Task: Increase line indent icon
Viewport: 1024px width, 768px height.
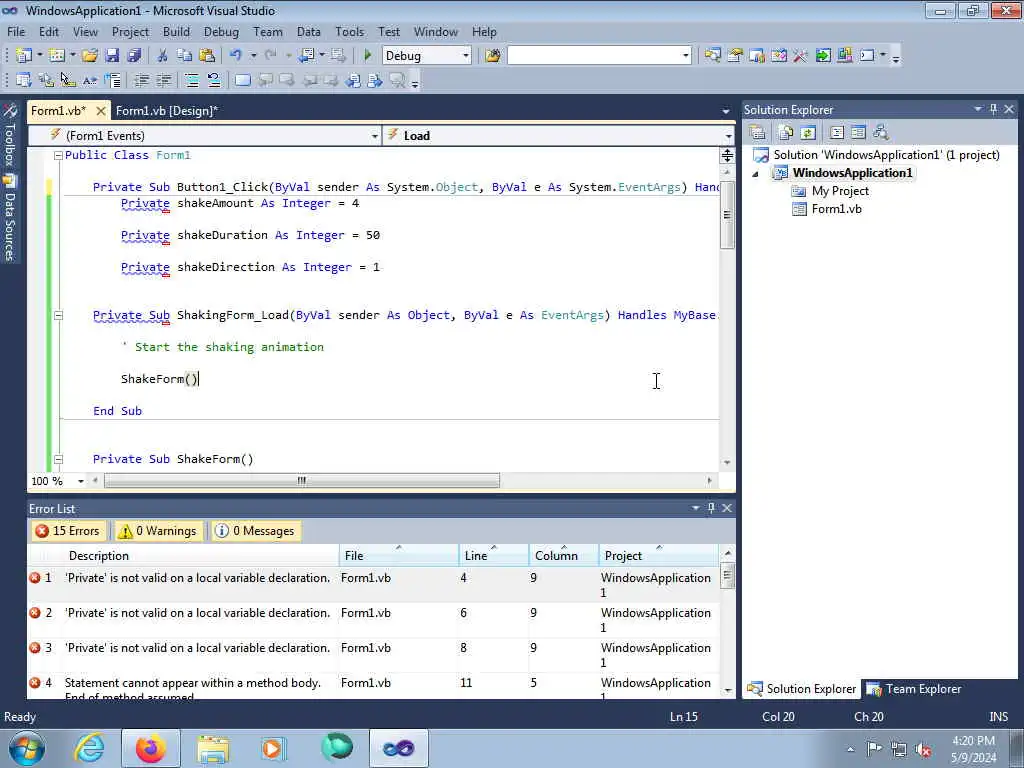Action: (163, 80)
